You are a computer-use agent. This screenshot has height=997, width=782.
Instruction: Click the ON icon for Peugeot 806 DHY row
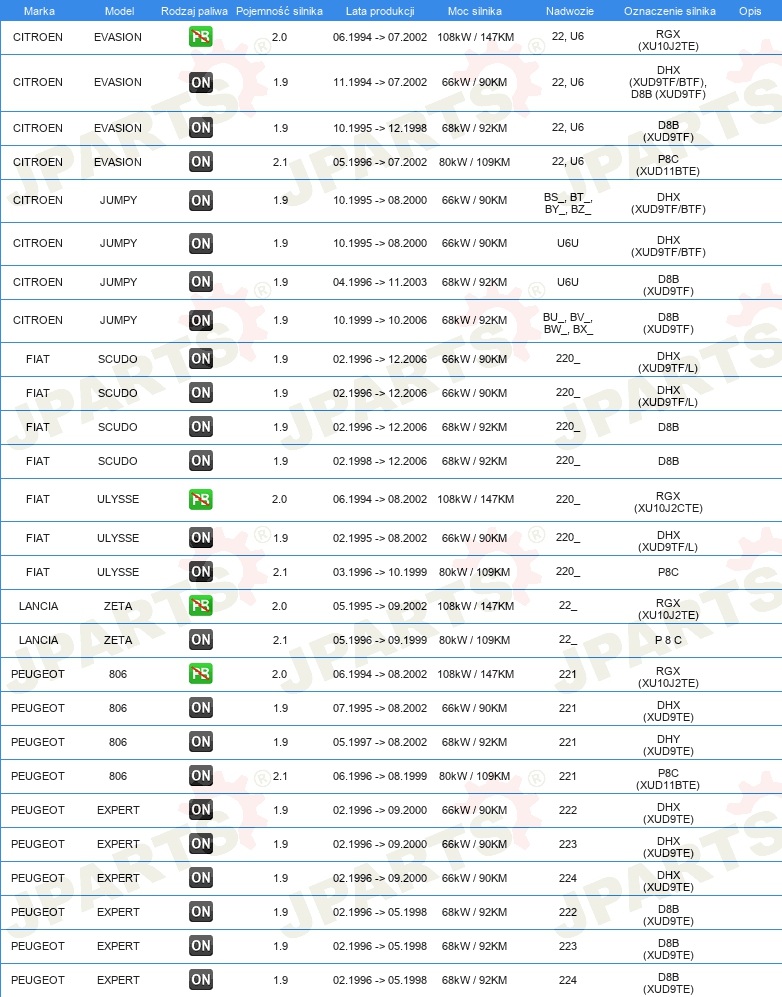coord(201,742)
